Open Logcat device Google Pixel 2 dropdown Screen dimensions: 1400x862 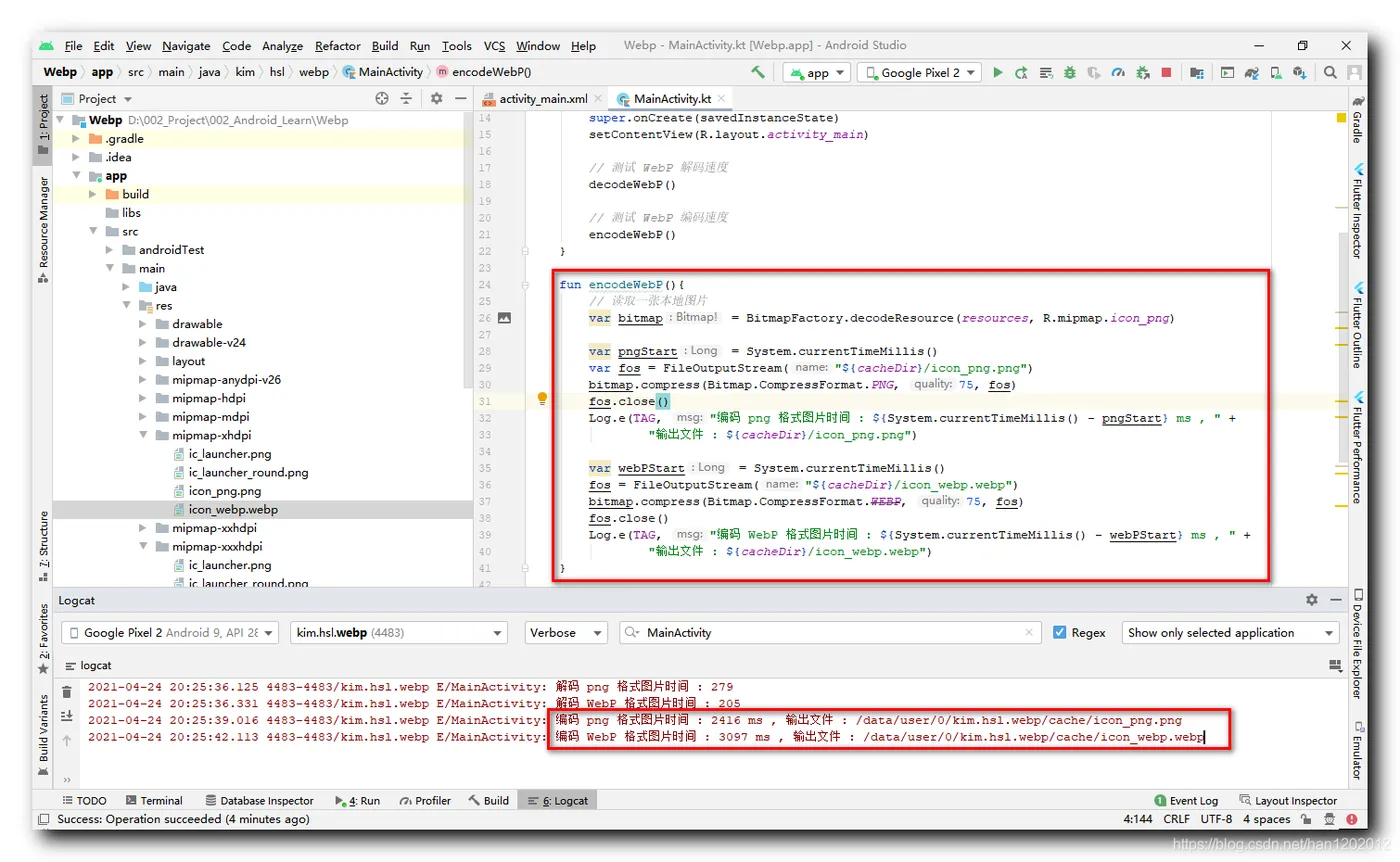click(171, 632)
